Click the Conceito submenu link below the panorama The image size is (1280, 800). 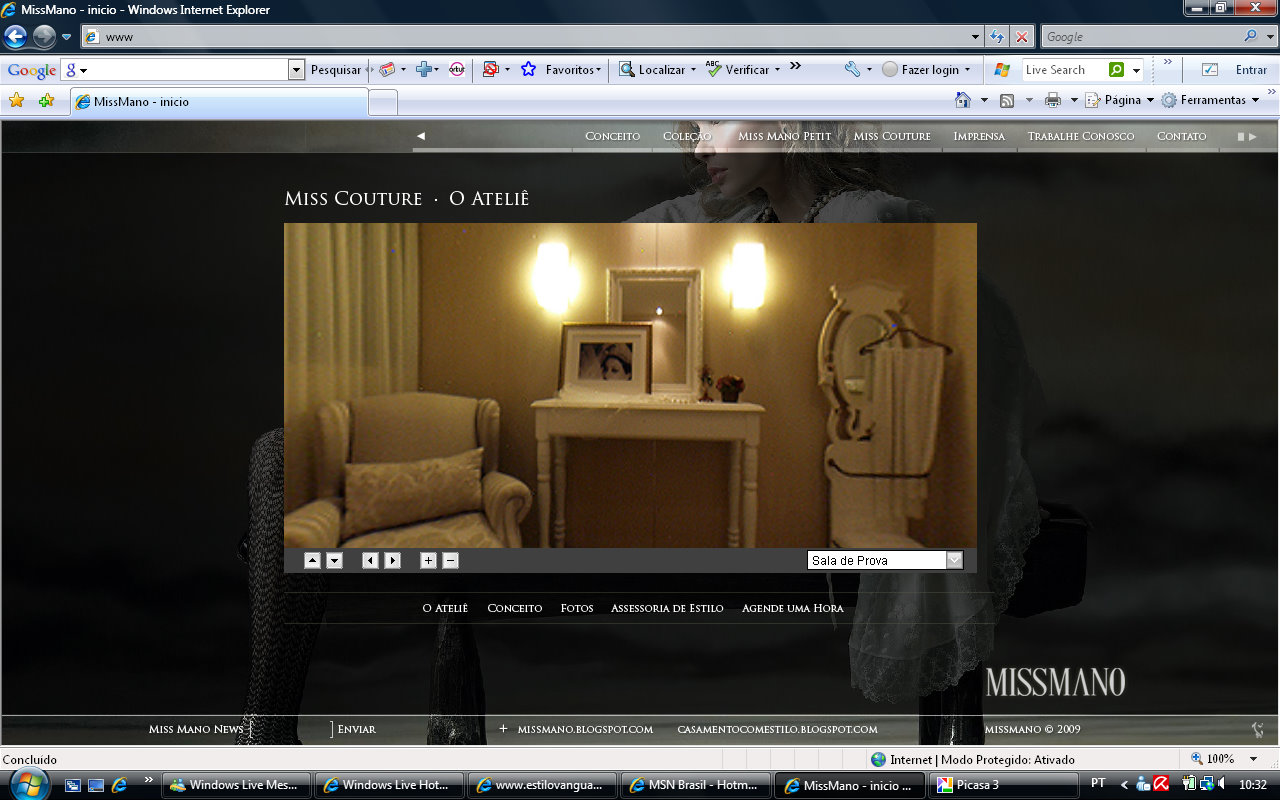tap(515, 608)
